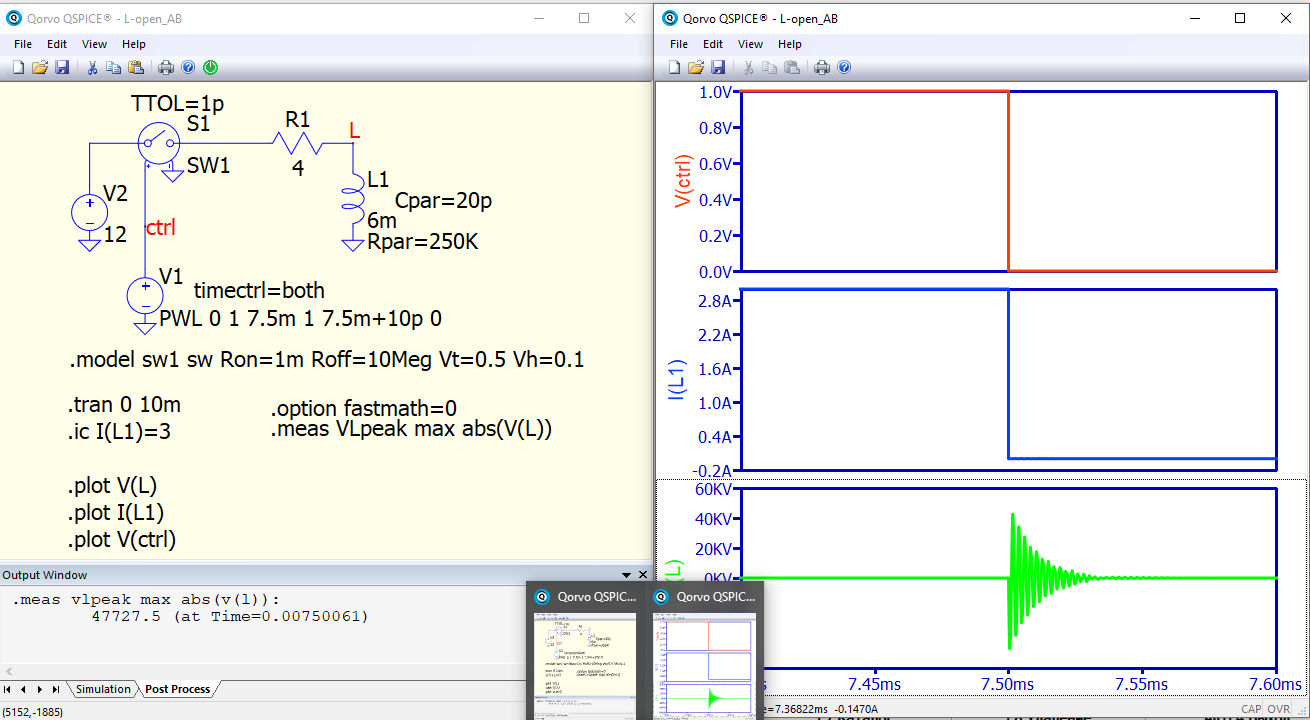
Task: Open Edit menu in waveform window
Action: (712, 44)
